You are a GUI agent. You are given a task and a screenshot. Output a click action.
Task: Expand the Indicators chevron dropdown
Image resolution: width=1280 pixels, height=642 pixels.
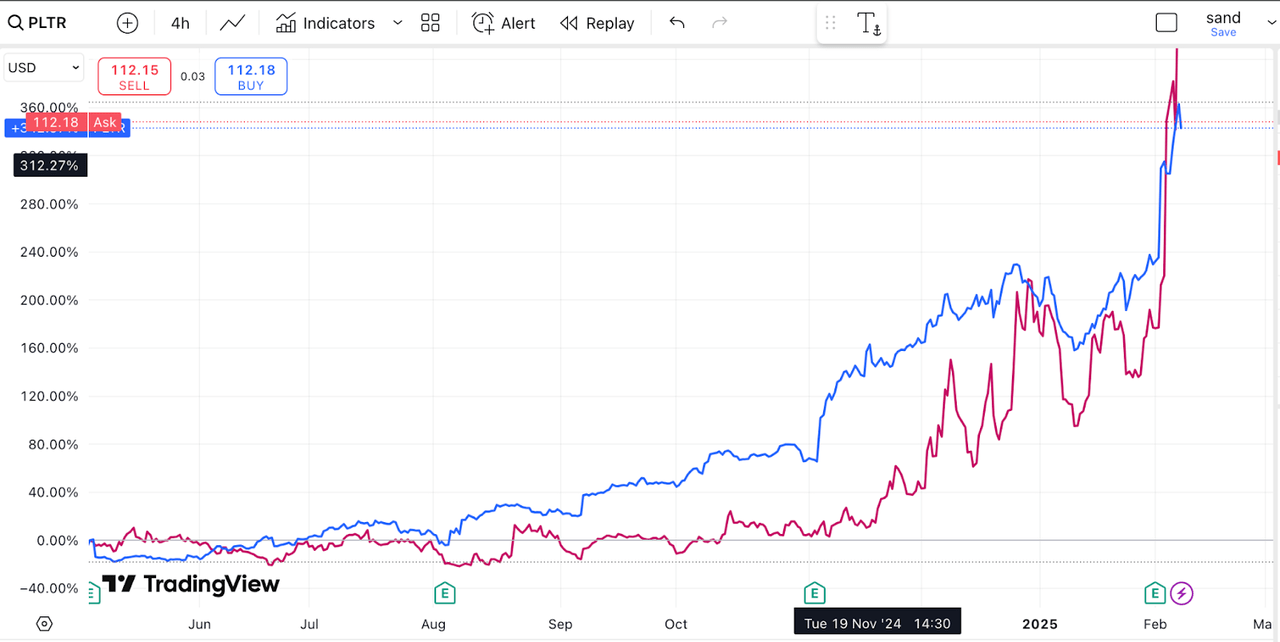398,22
